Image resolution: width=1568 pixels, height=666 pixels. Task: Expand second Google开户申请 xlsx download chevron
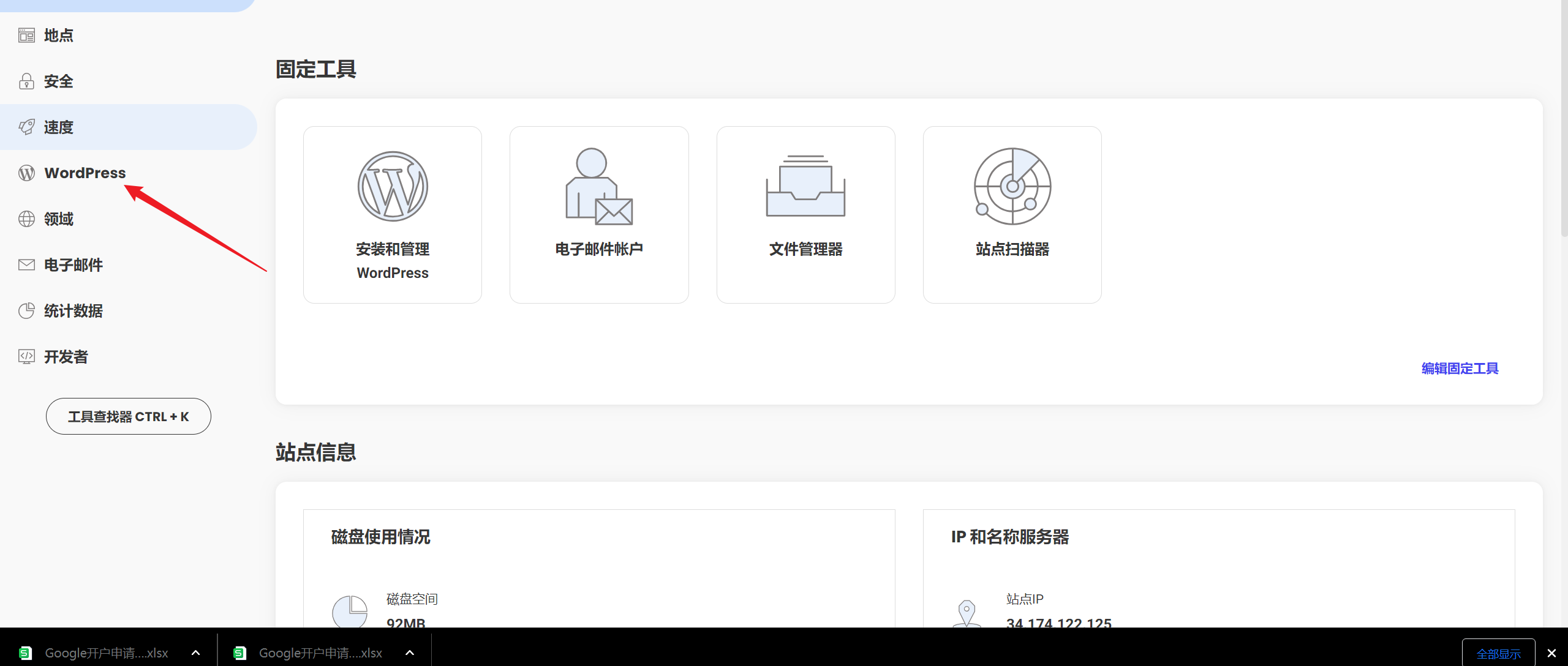point(410,653)
